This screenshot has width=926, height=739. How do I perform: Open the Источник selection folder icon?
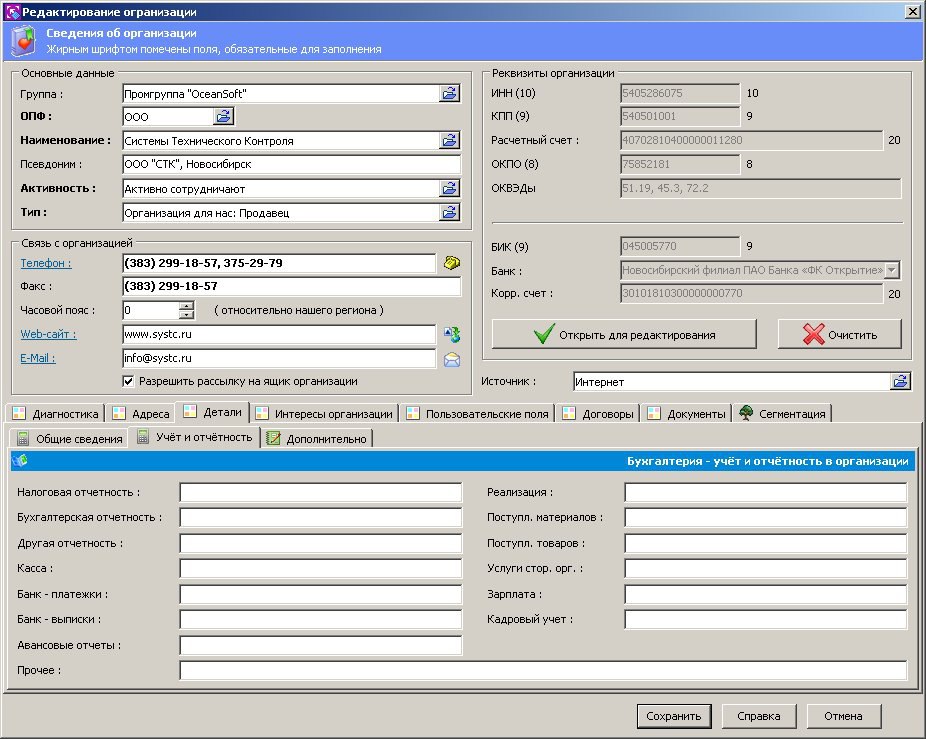(x=900, y=381)
